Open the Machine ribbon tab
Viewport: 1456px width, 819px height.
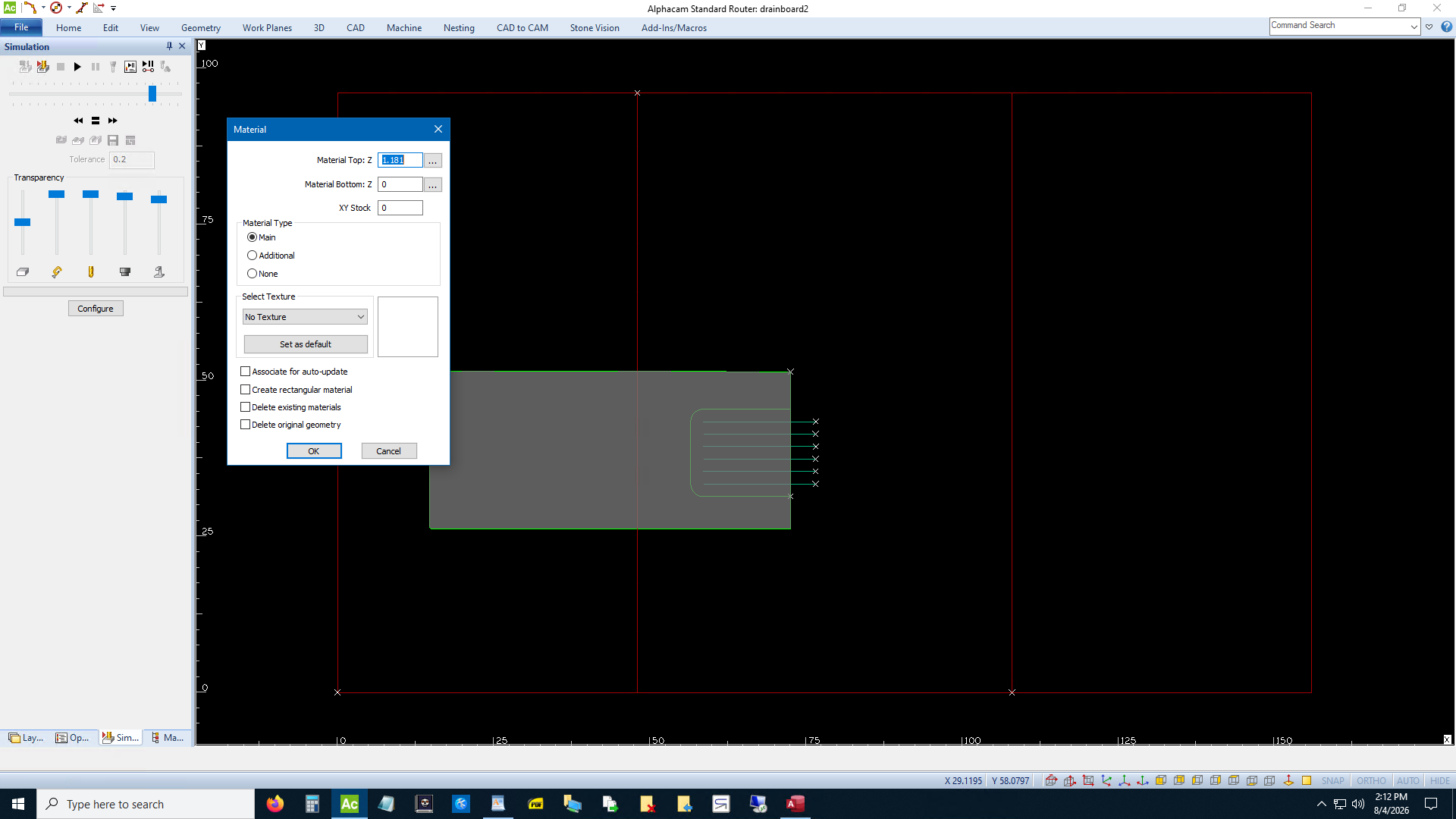click(404, 28)
